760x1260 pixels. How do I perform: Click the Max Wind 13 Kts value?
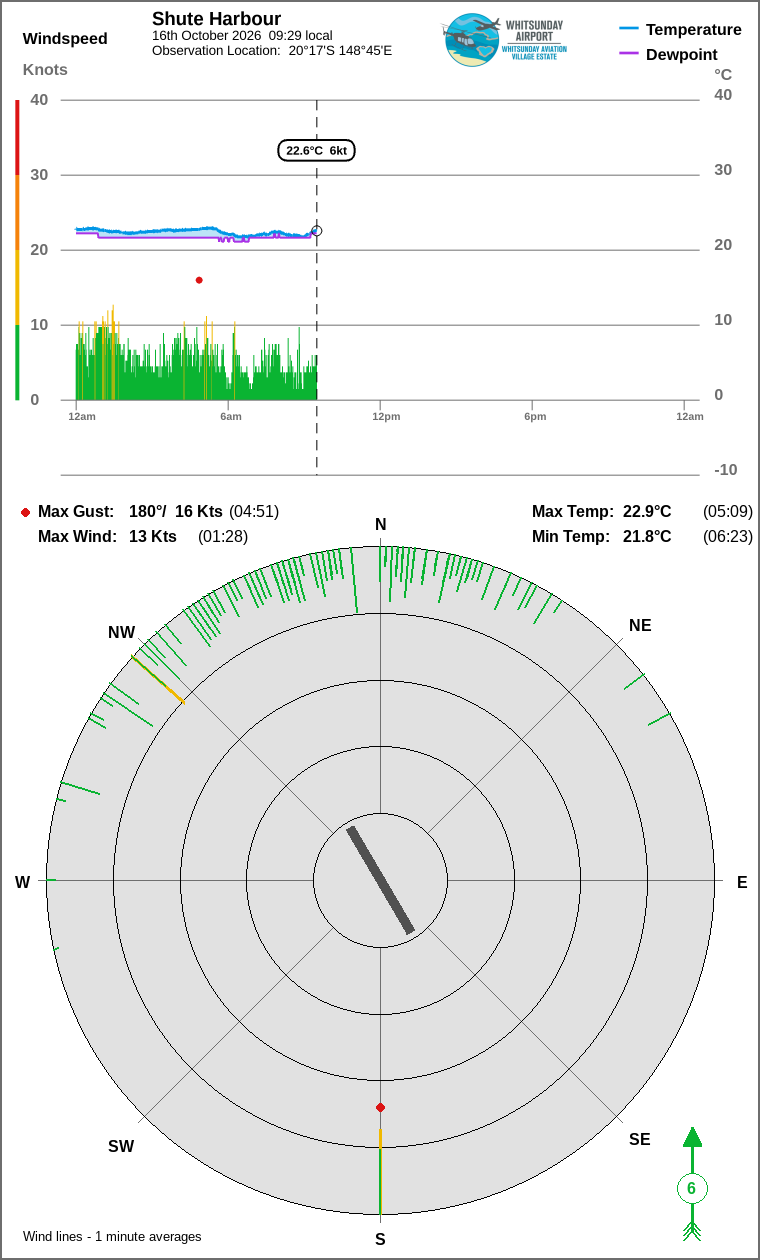153,537
